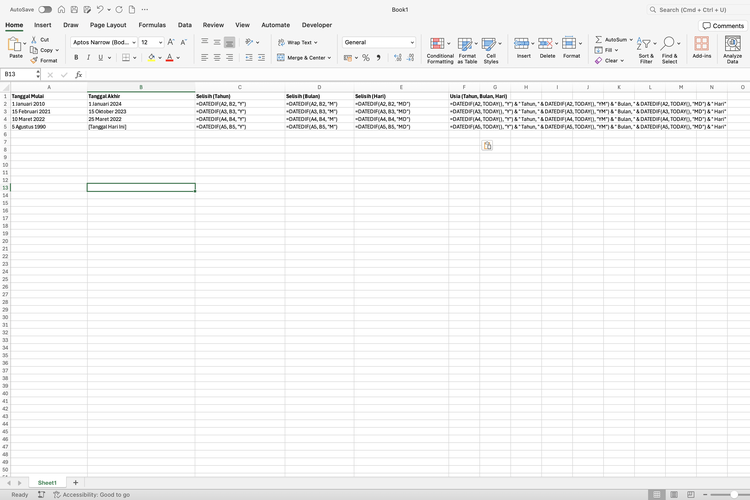750x500 pixels.
Task: Click the Insert Function fx icon
Action: pyautogui.click(x=78, y=75)
